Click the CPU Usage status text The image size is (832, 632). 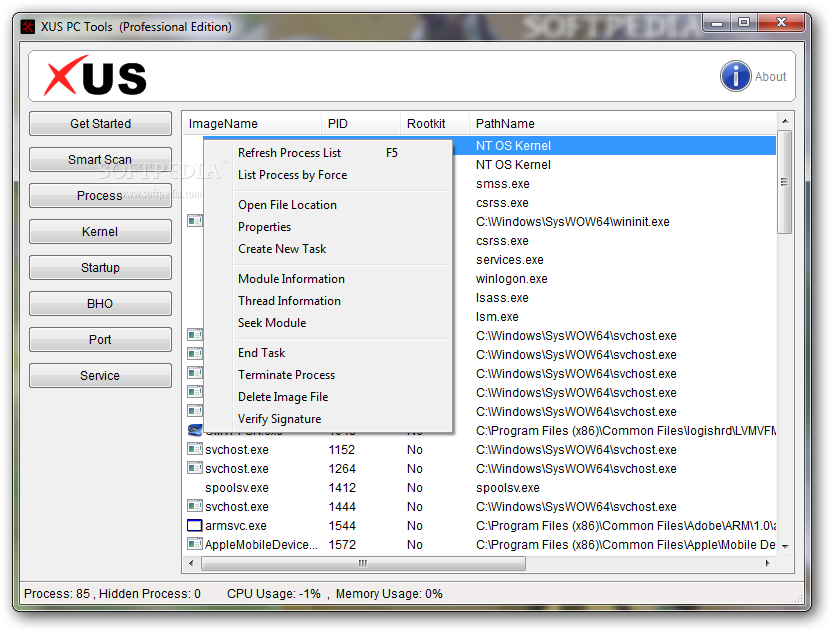(x=274, y=593)
